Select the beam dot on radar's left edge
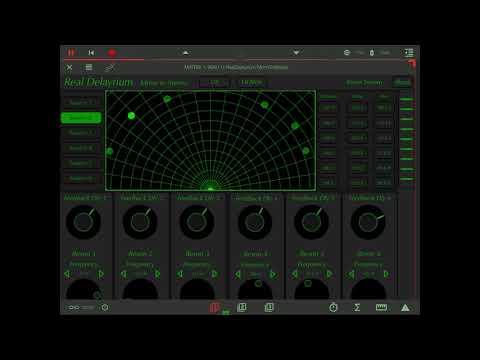480x360 pixels. [x=109, y=151]
